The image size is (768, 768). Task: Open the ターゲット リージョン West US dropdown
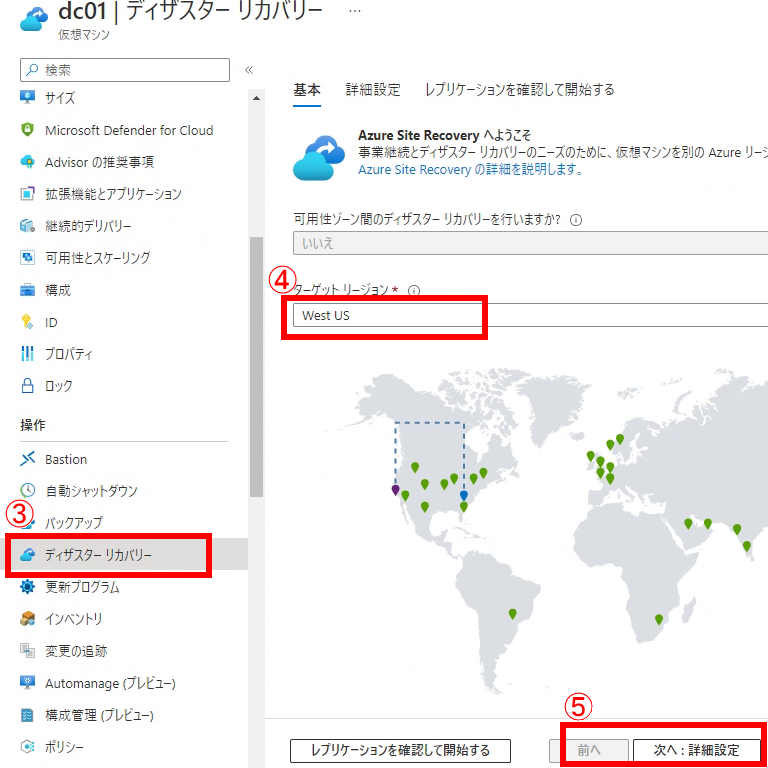coord(530,315)
